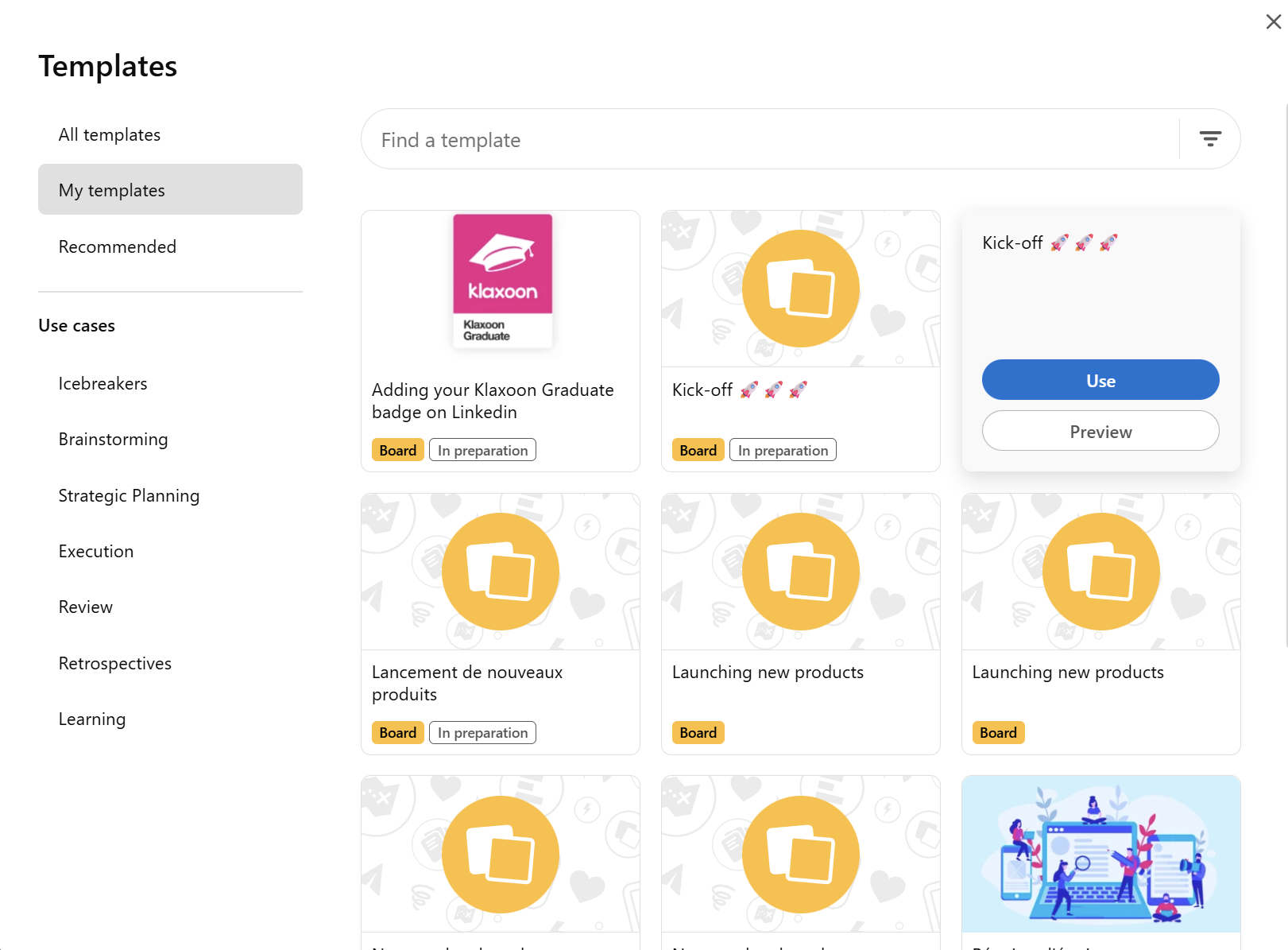Click the Find a template search field
The width and height of the screenshot is (1288, 950).
[x=769, y=140]
